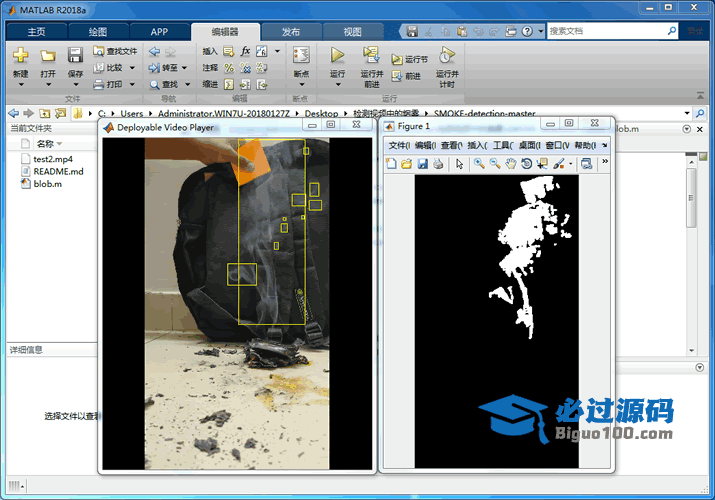This screenshot has width=715, height=500.
Task: Select the Pan hand tool in Figure 1
Action: [511, 164]
